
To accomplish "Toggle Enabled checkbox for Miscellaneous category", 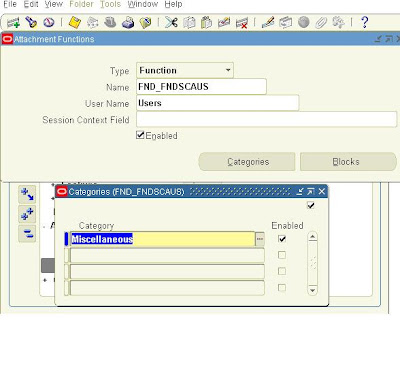I will point(282,239).
